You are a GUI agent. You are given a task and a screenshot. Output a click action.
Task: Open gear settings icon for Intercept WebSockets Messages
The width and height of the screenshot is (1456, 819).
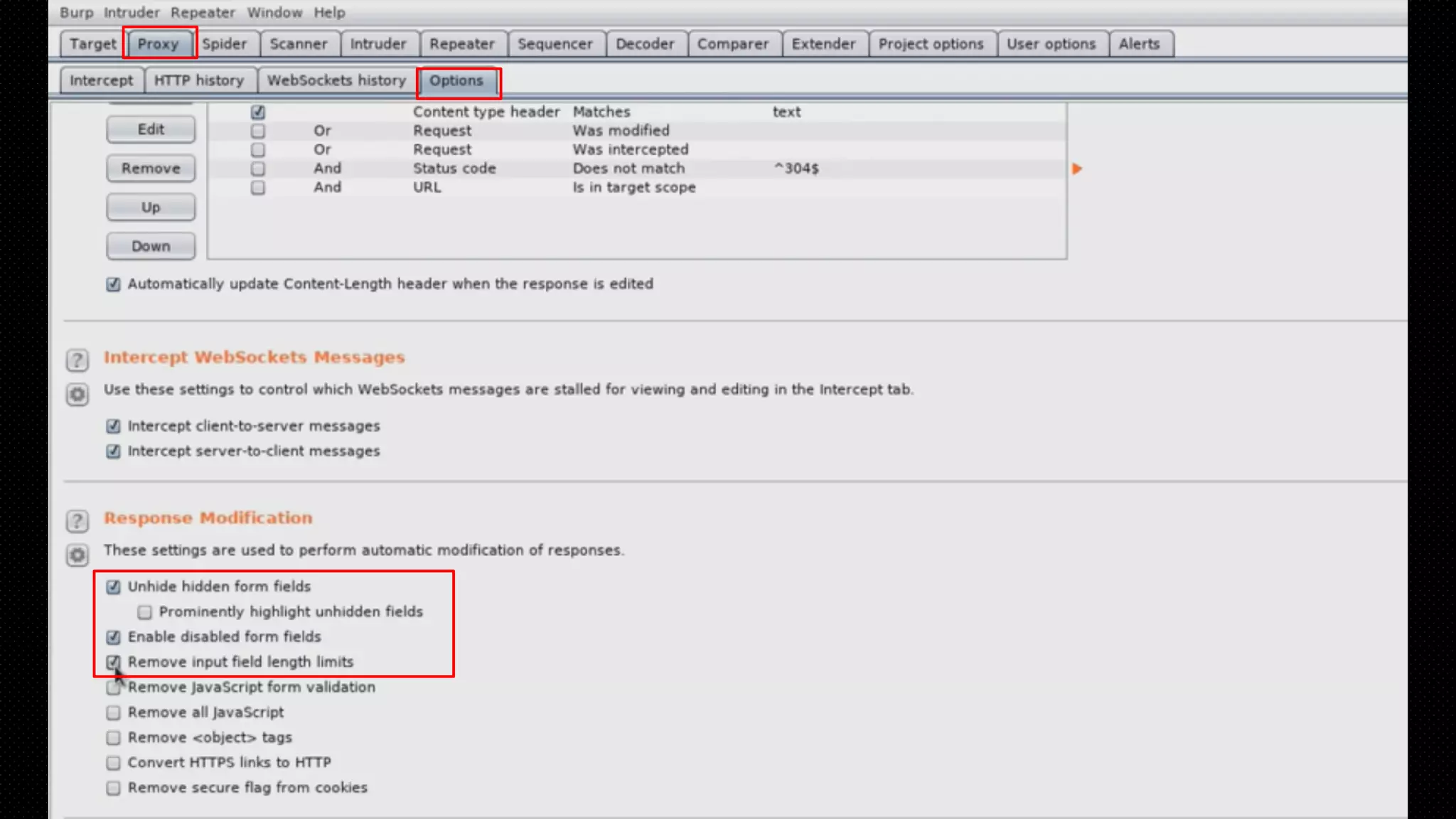click(x=77, y=394)
